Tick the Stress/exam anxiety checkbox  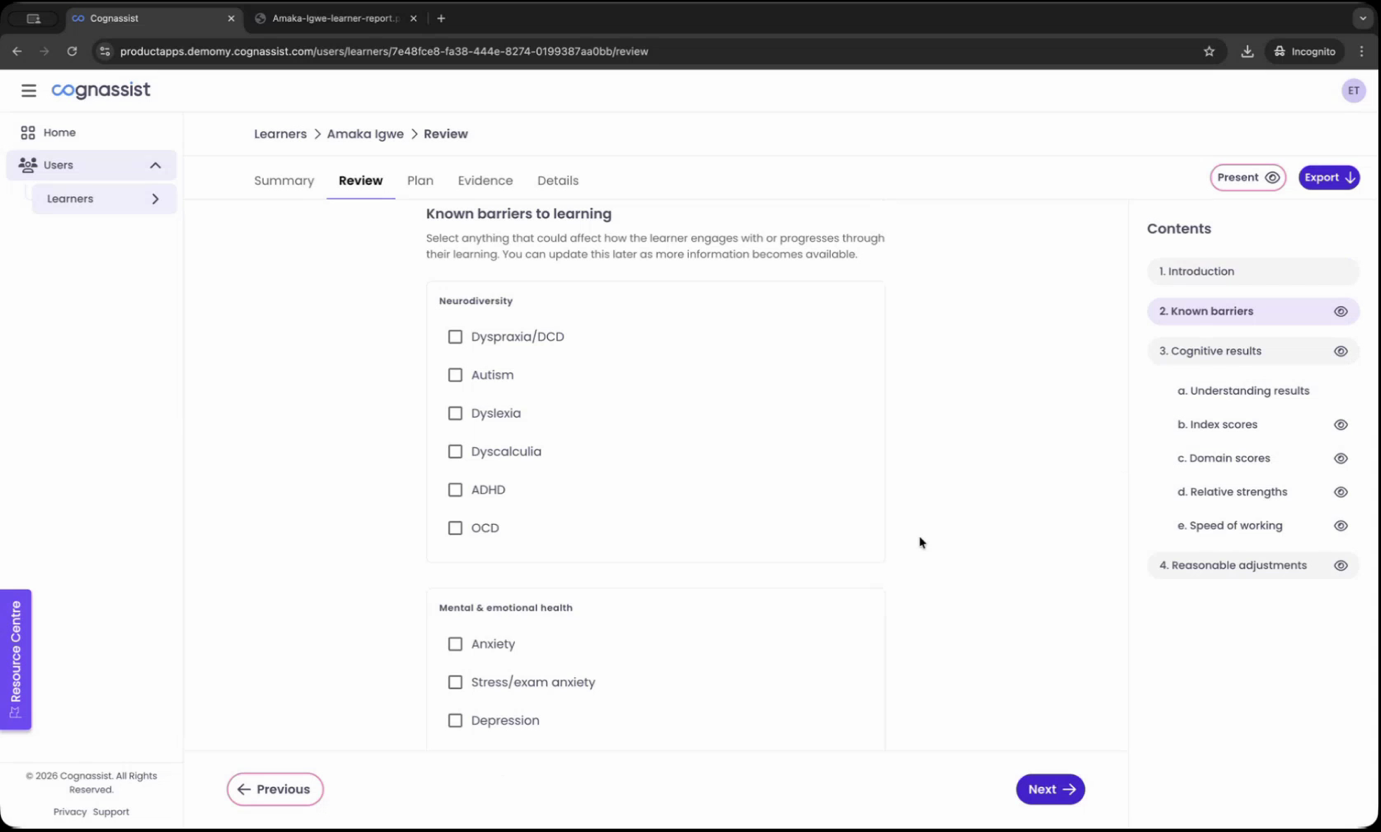455,682
